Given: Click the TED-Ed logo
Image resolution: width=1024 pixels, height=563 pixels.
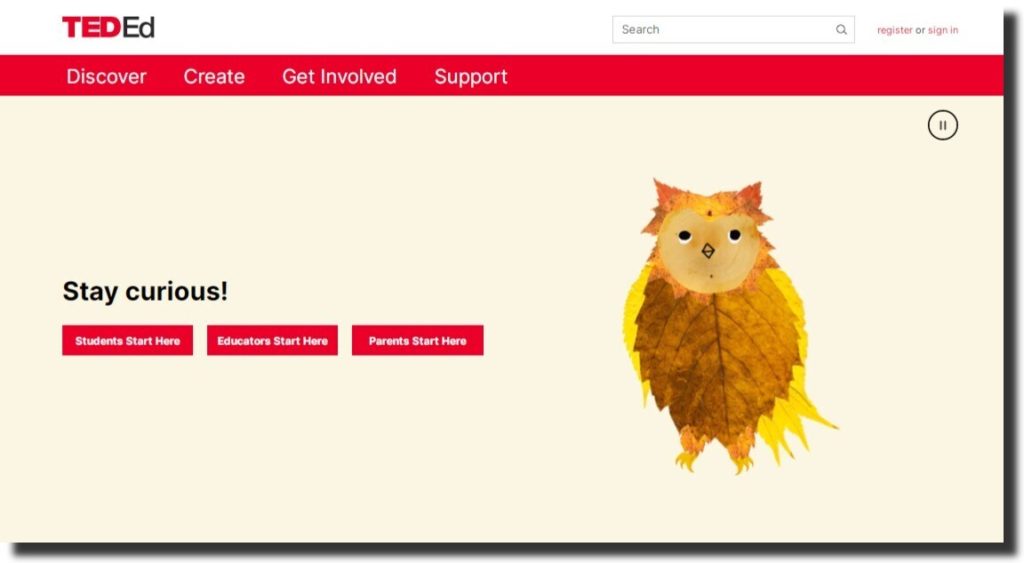Looking at the screenshot, I should coord(108,28).
